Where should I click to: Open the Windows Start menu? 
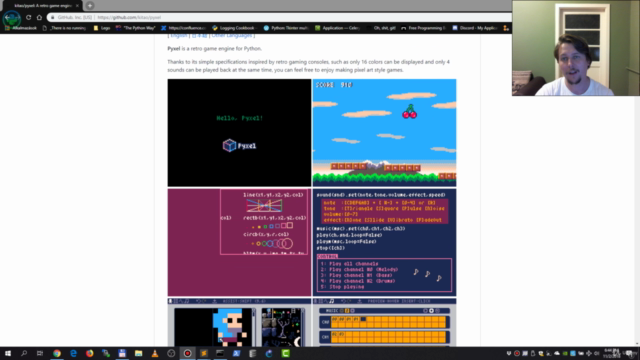point(8,353)
